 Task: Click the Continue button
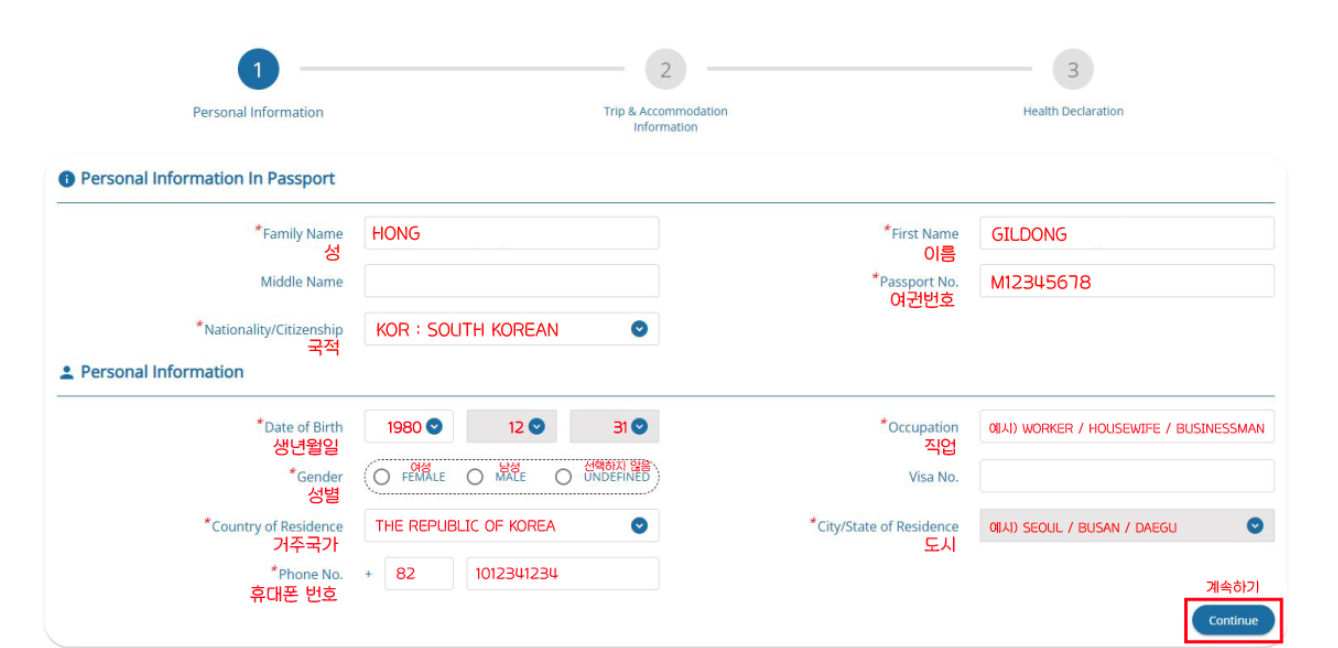pyautogui.click(x=1233, y=620)
